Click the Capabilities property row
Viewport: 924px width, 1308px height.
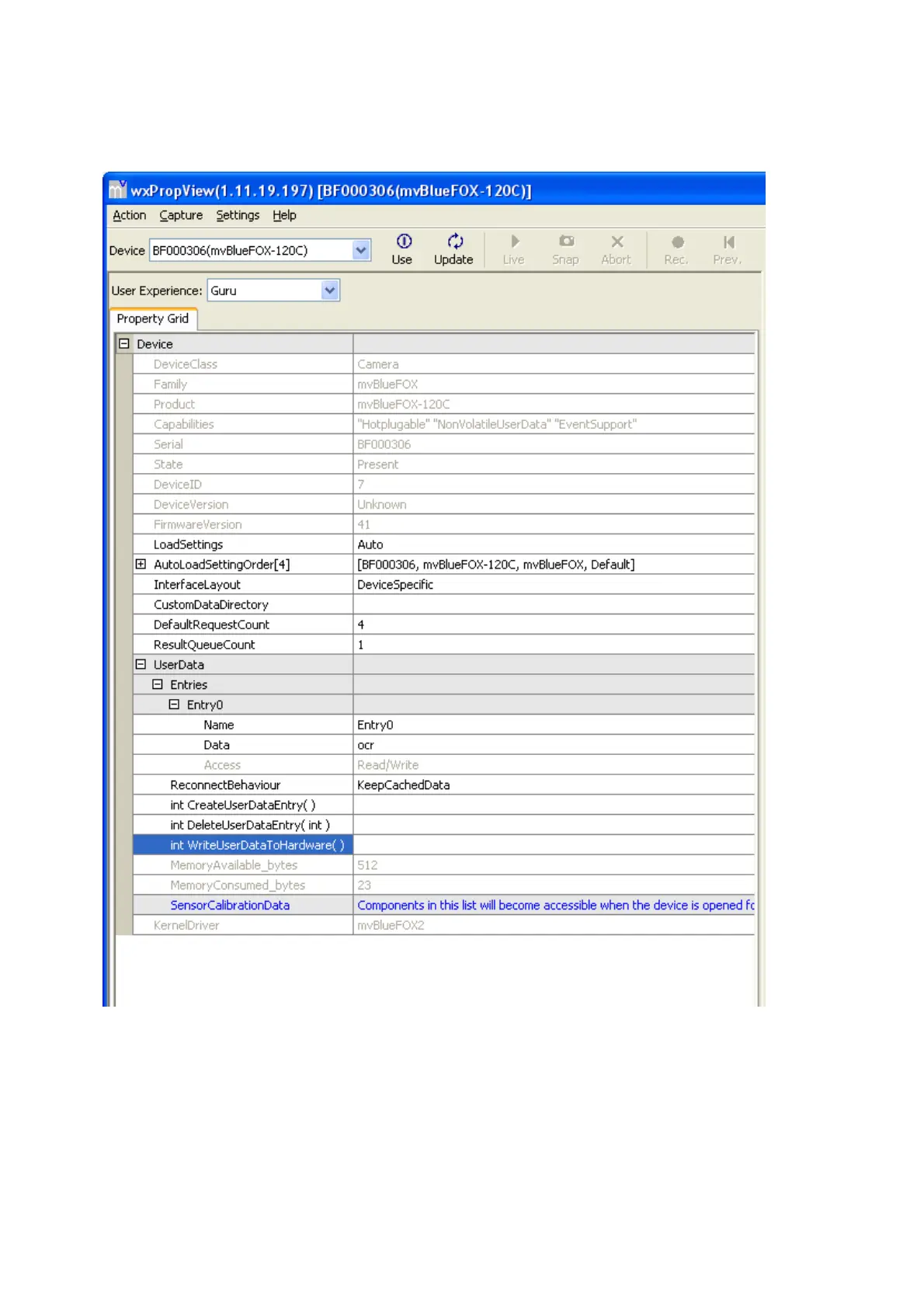pyautogui.click(x=443, y=424)
